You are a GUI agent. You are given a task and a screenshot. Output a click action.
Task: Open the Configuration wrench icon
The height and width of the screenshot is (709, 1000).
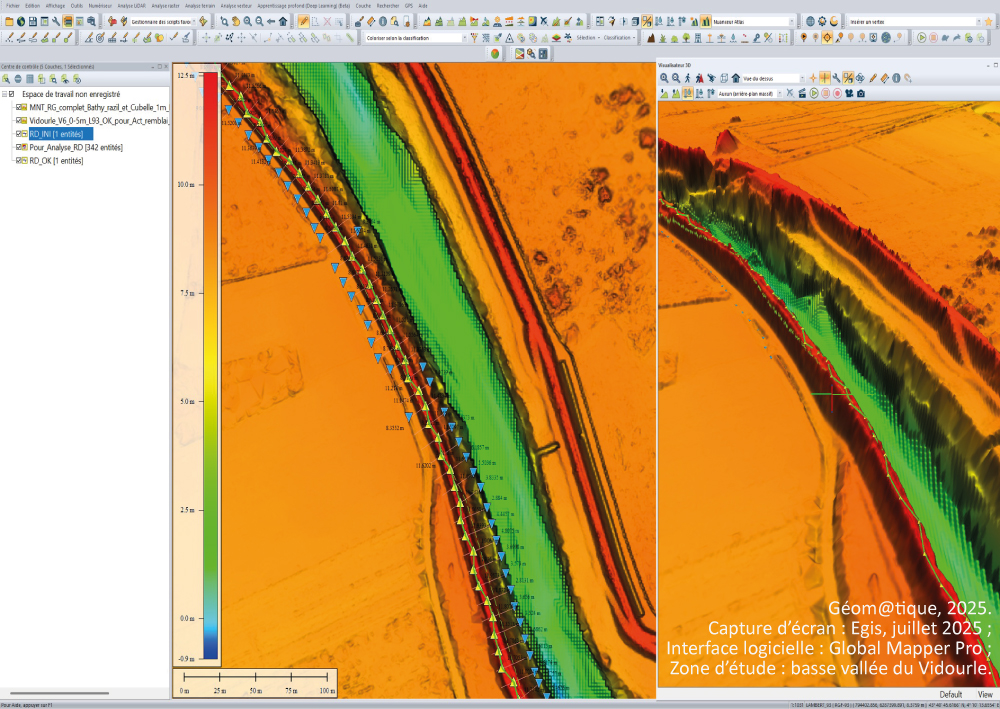(x=55, y=21)
